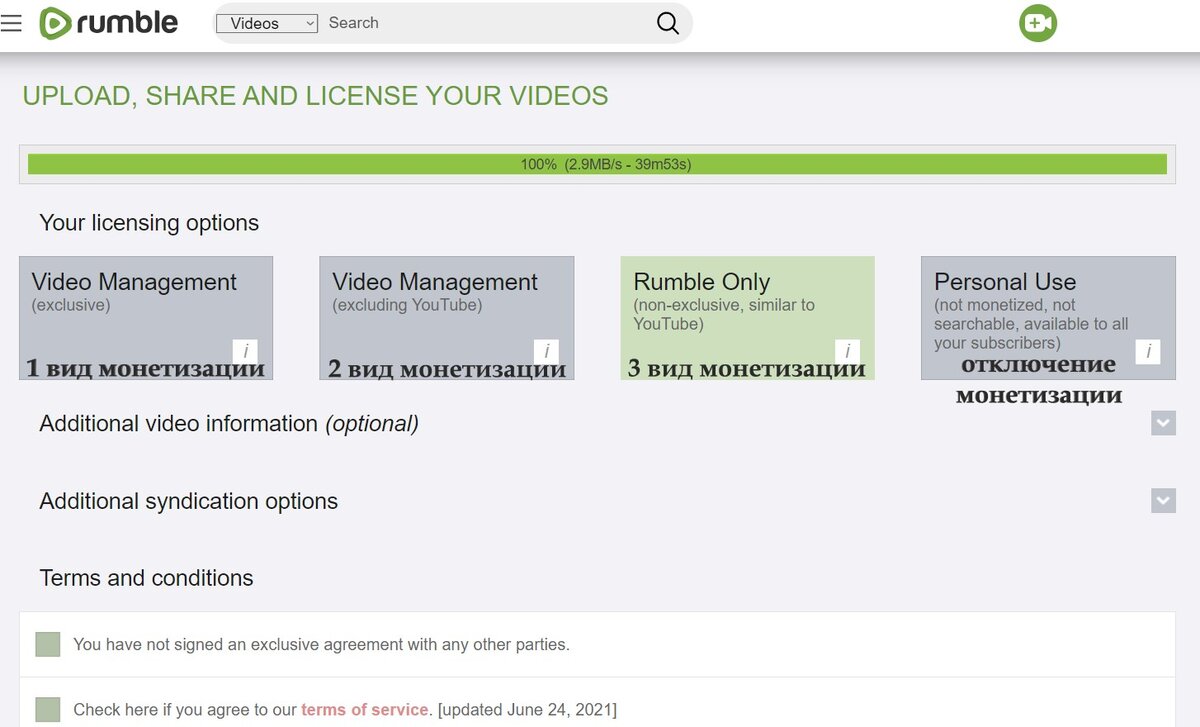Check the agree to terms of service checkbox
1200x727 pixels.
point(47,710)
